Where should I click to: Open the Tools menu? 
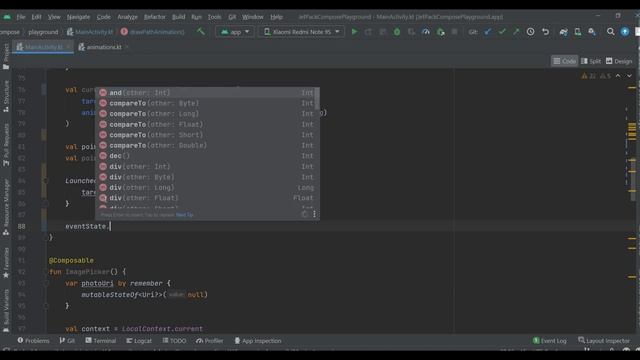(x=215, y=17)
